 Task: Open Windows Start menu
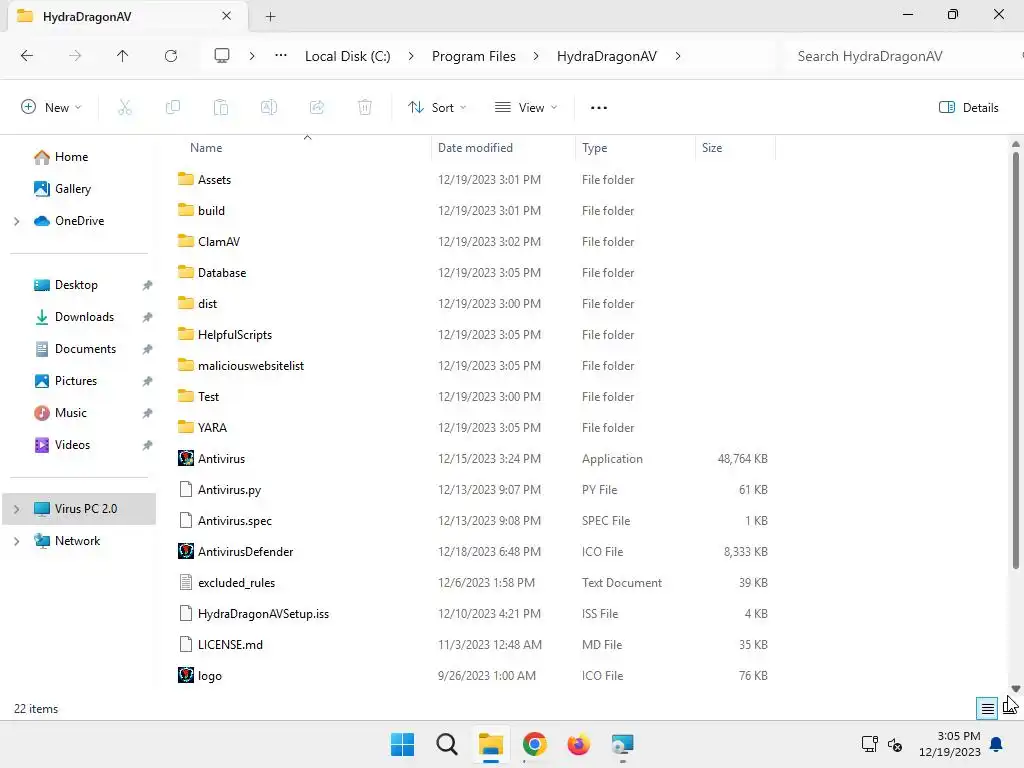coord(402,744)
